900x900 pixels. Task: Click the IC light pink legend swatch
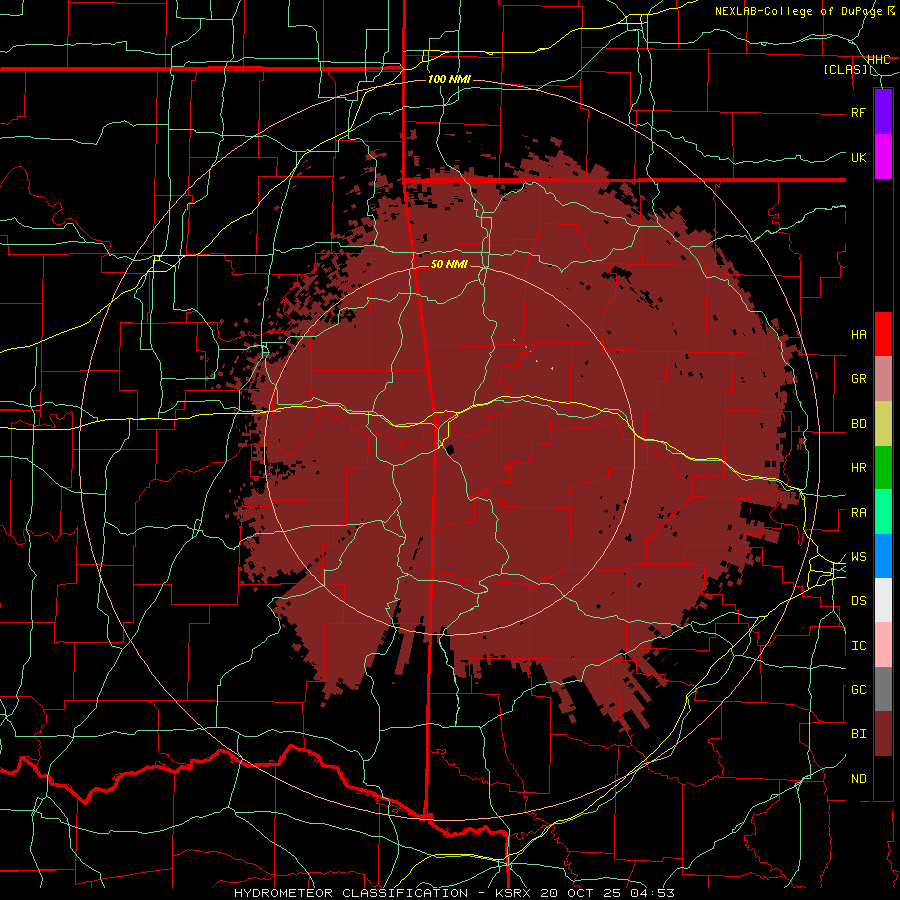tap(883, 645)
